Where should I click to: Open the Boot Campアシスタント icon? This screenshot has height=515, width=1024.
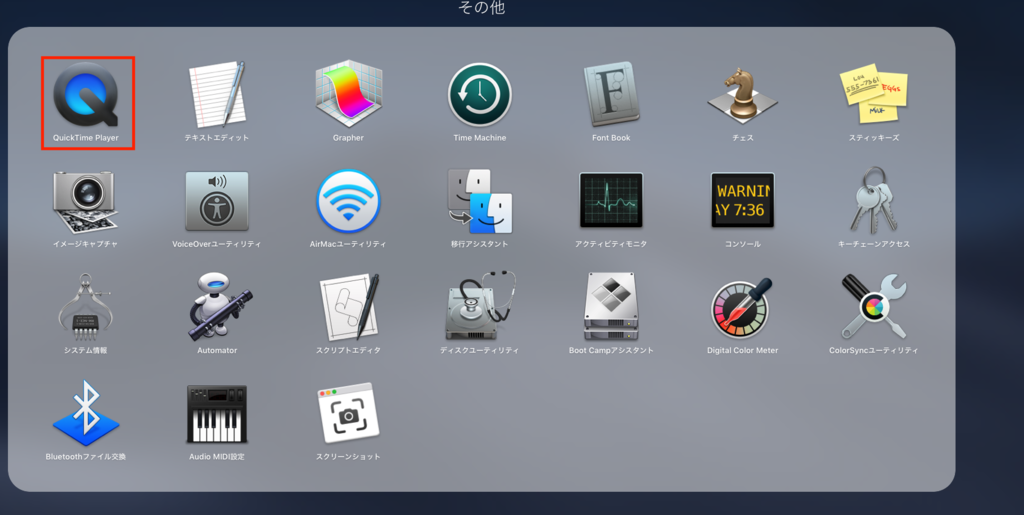click(611, 307)
